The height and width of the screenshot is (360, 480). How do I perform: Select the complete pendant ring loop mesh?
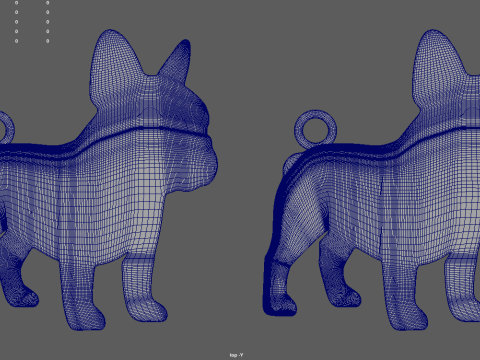[315, 129]
